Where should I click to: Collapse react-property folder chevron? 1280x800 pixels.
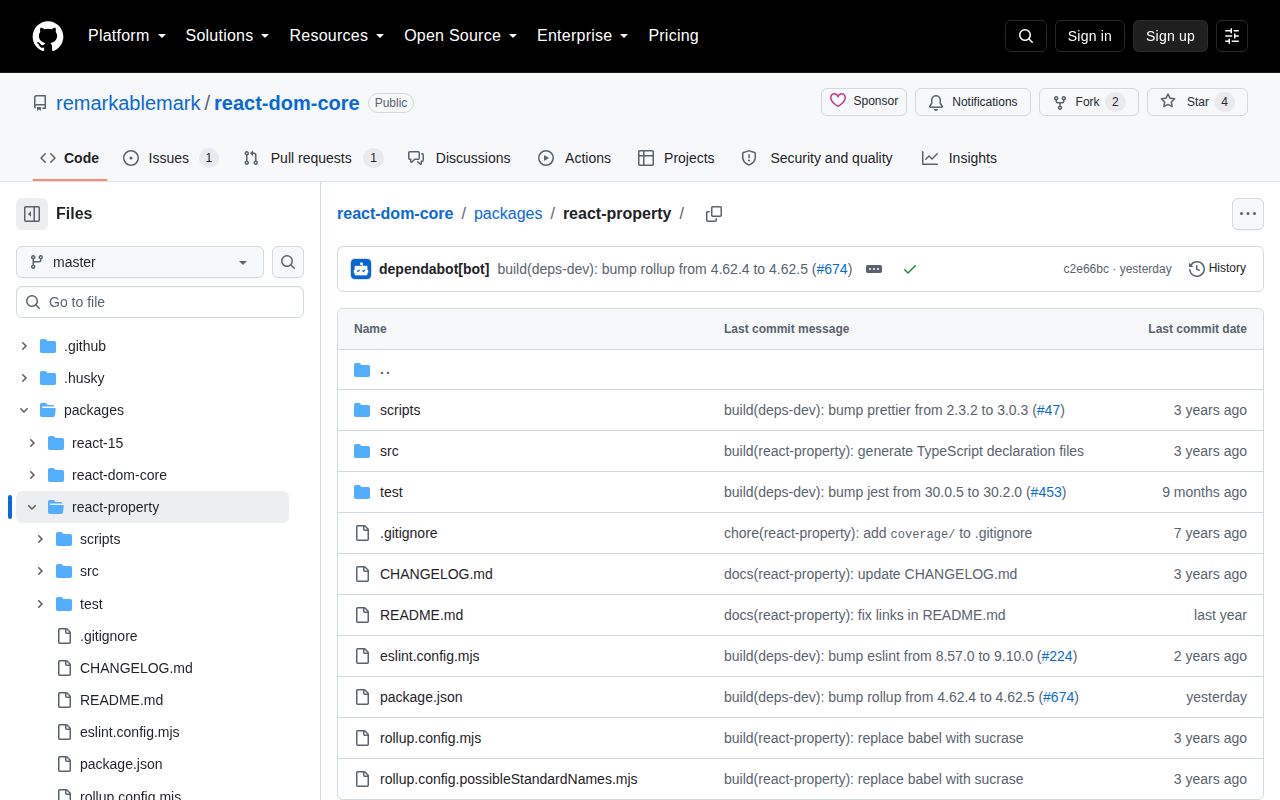(x=32, y=507)
